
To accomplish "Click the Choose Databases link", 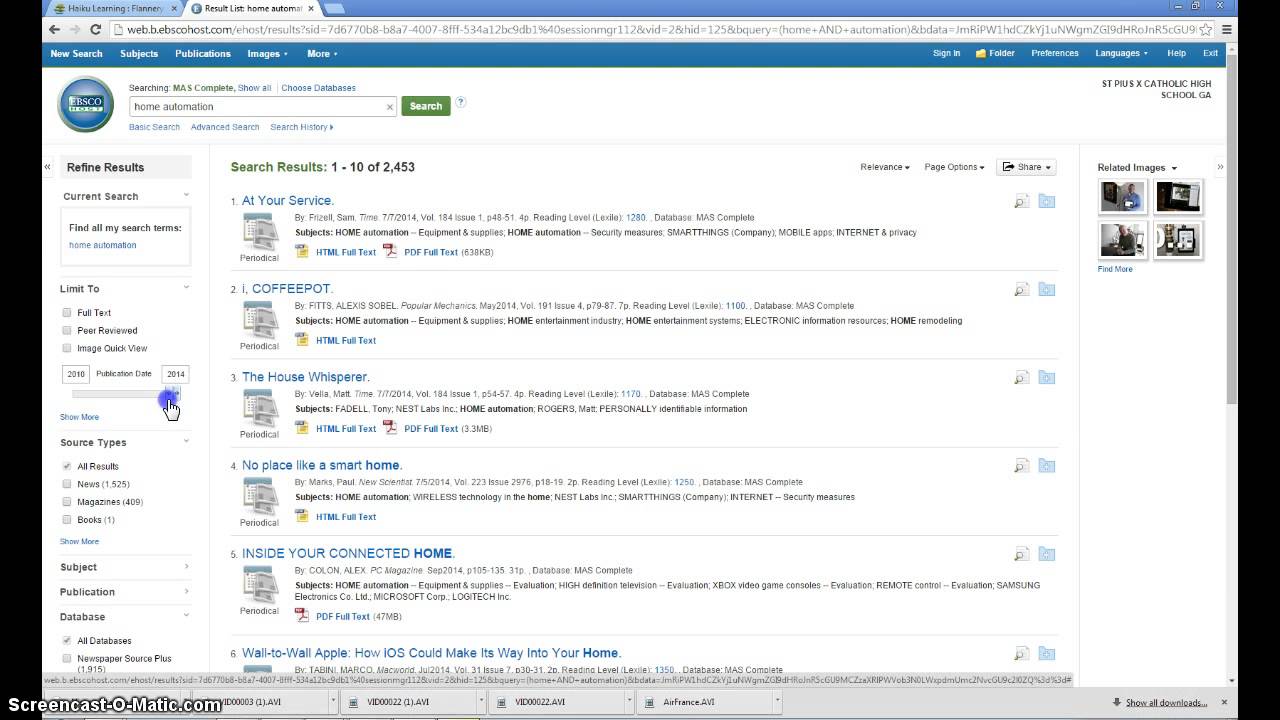I will click(x=319, y=88).
